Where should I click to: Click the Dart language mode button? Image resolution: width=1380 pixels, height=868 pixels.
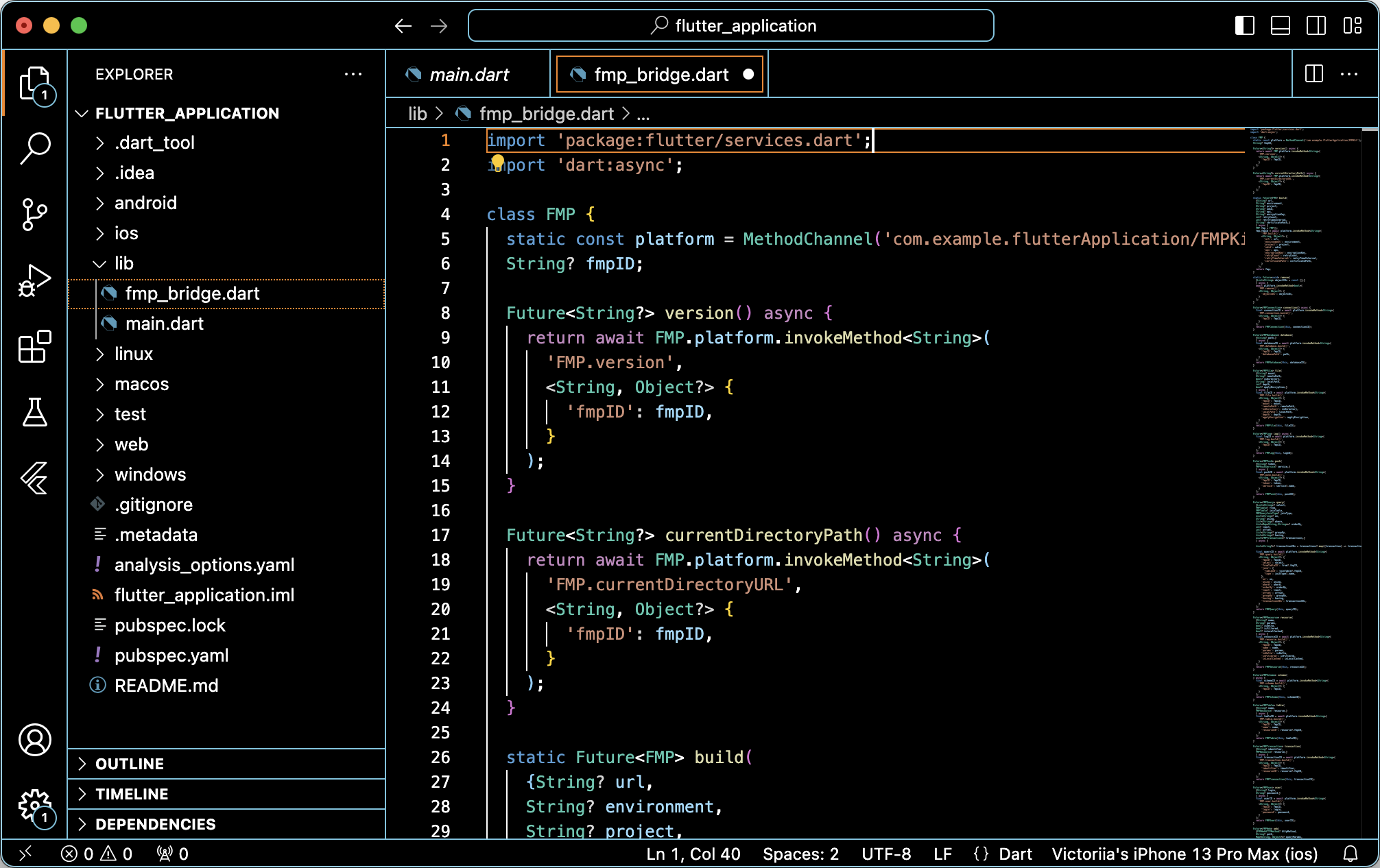(1014, 854)
